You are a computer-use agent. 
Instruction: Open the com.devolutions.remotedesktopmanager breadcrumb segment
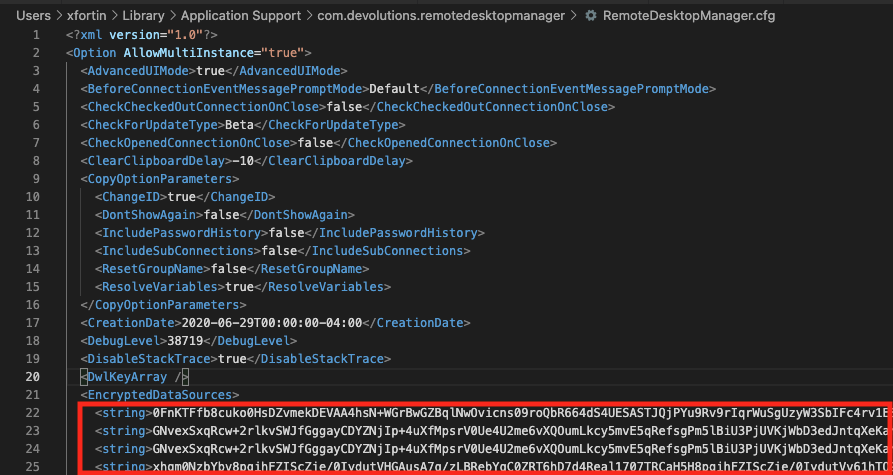(x=441, y=15)
